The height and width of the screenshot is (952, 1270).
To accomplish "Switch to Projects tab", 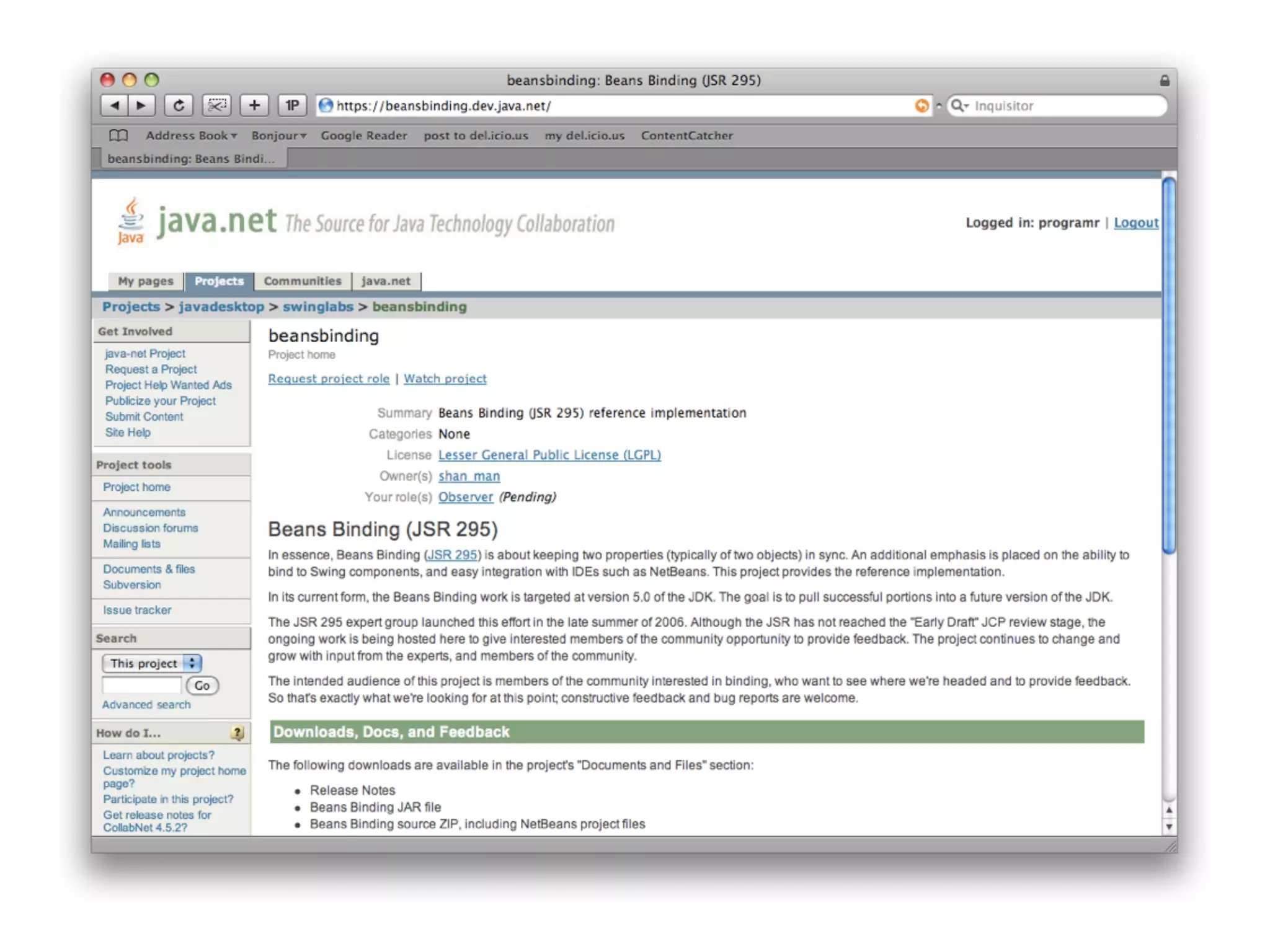I will [219, 281].
